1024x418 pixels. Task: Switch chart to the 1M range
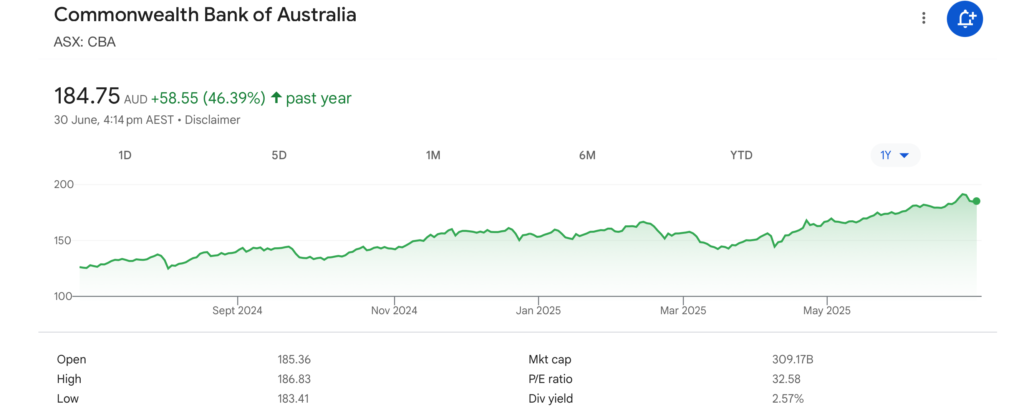coord(433,155)
